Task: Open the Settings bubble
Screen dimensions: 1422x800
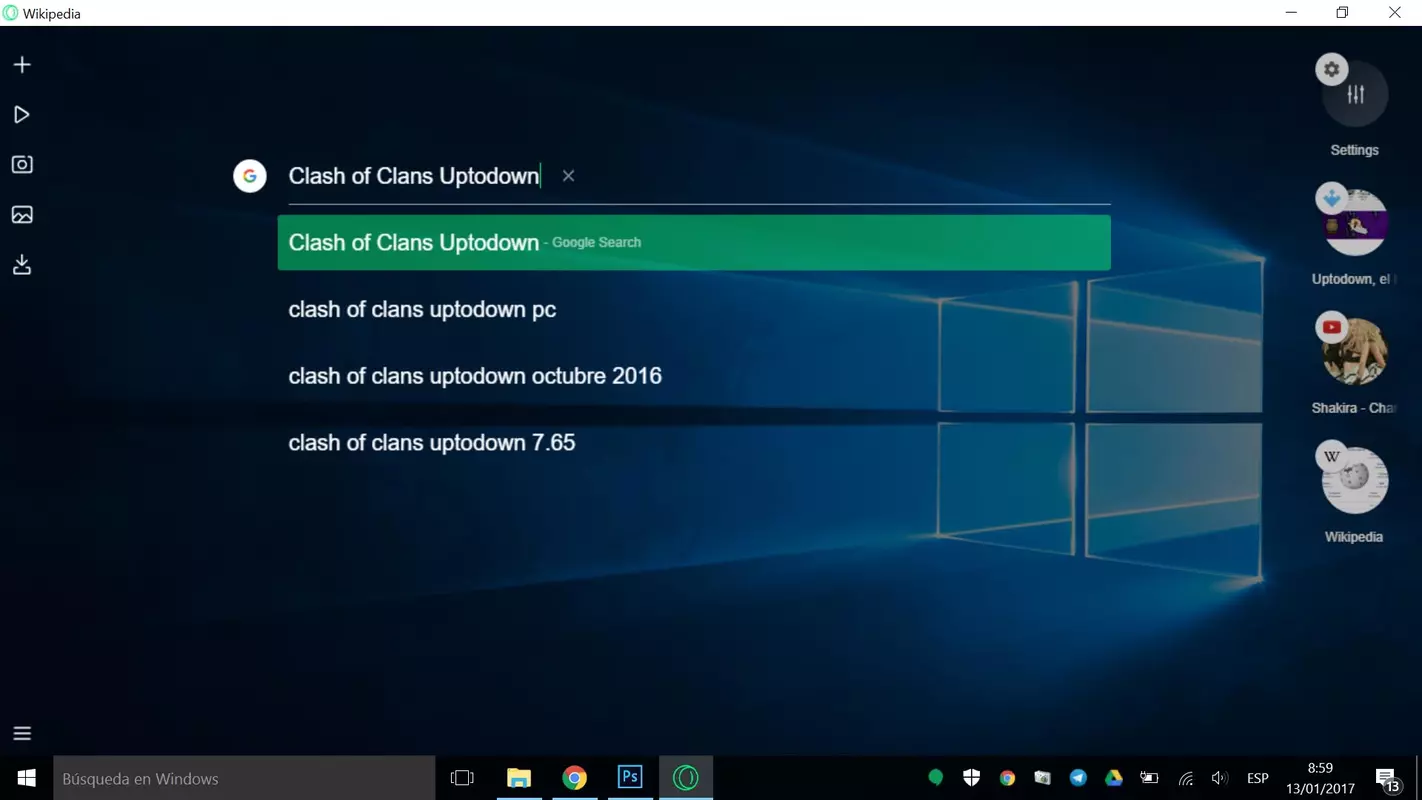Action: [1354, 94]
